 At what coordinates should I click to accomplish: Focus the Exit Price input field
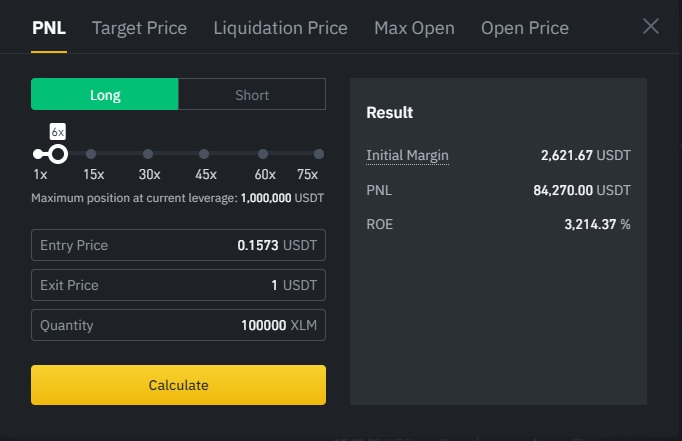tap(178, 285)
